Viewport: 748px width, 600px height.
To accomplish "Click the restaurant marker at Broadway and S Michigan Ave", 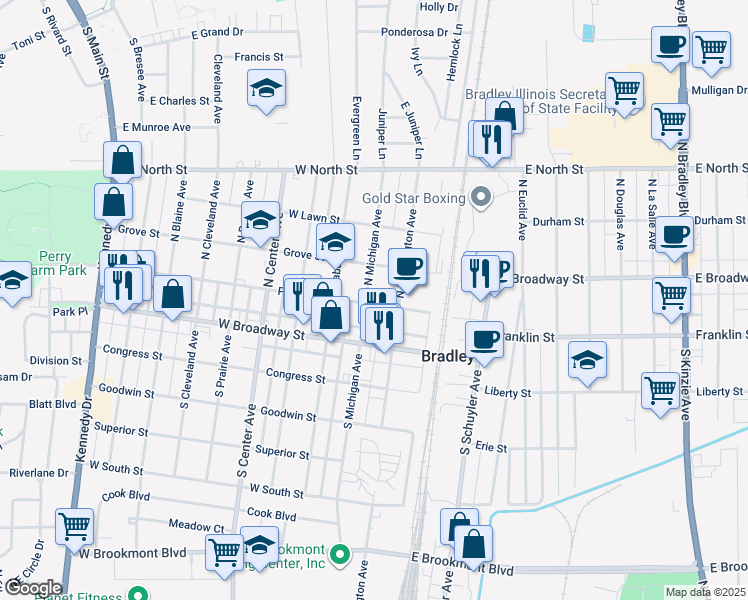I will [x=384, y=327].
